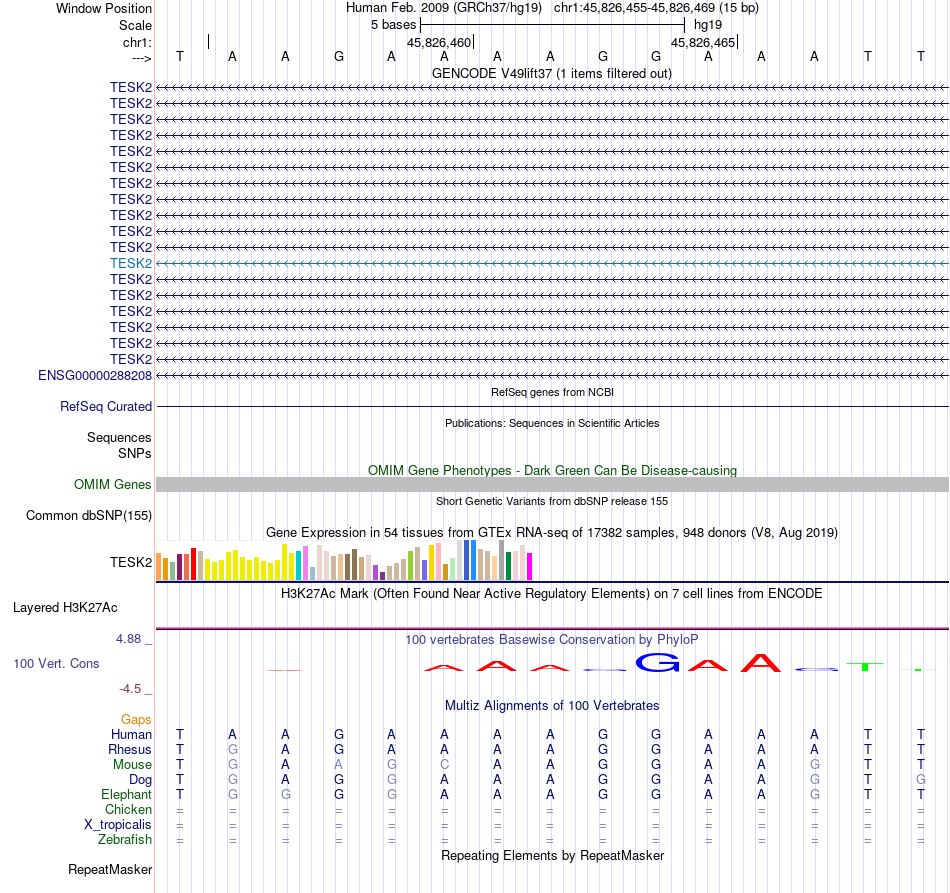Click the ENSG00000288208 transcript arrow line
Viewport: 950px width, 893px height.
click(552, 376)
